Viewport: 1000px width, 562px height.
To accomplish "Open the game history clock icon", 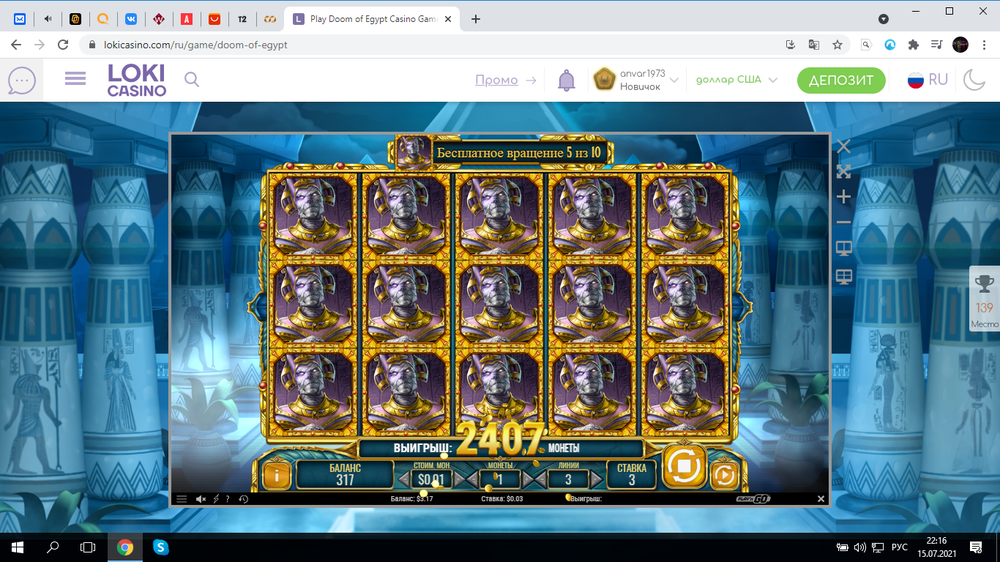I will [243, 499].
